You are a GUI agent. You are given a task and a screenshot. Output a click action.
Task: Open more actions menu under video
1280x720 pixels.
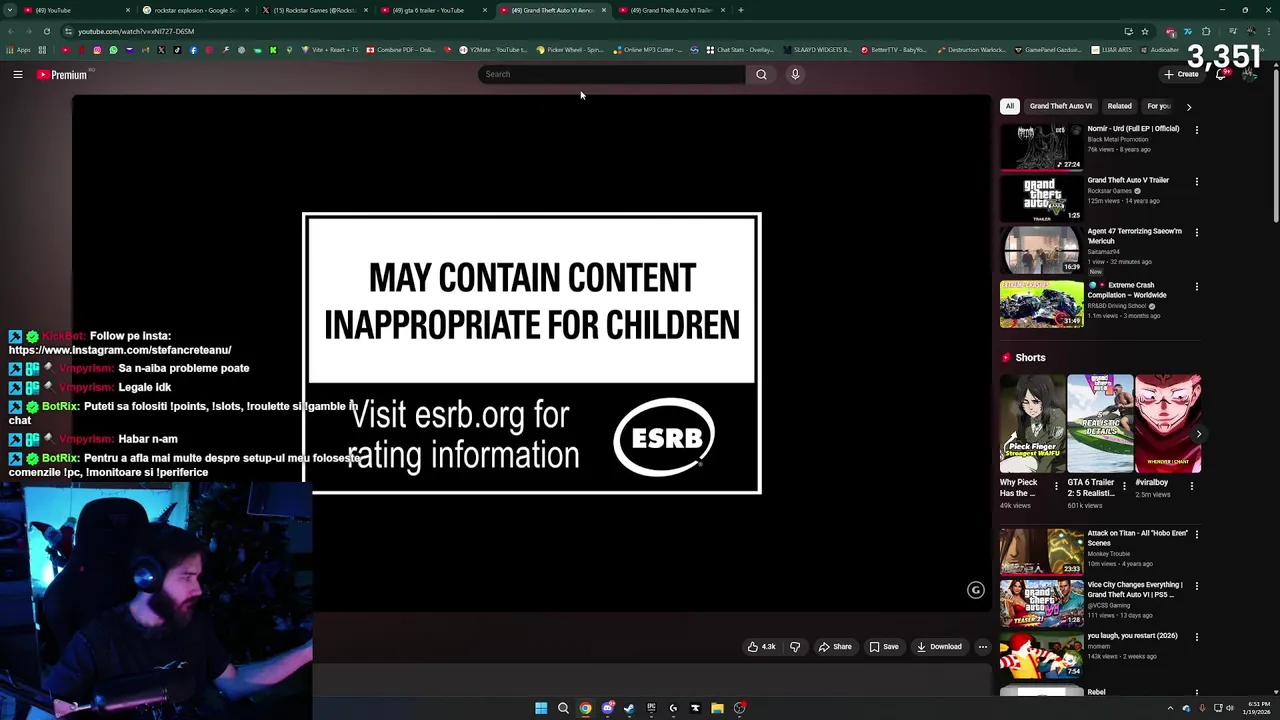982,647
